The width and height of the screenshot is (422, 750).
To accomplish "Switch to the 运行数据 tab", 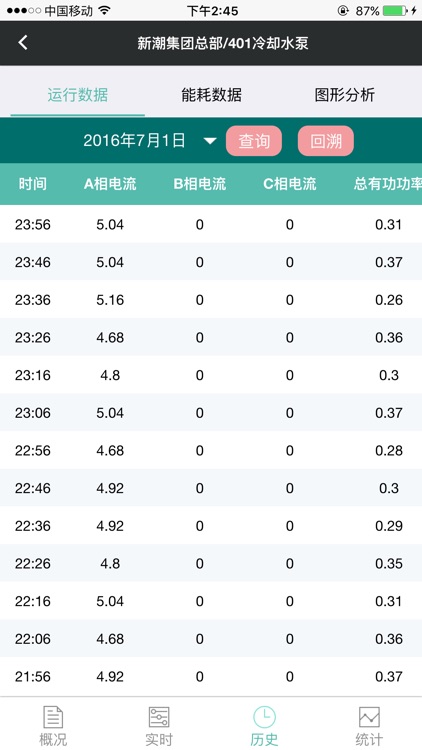I will 78,95.
